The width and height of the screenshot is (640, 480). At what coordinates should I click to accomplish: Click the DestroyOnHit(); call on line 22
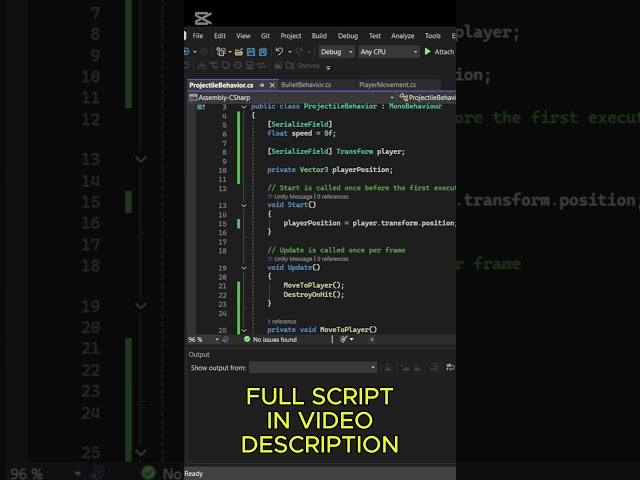tap(314, 294)
